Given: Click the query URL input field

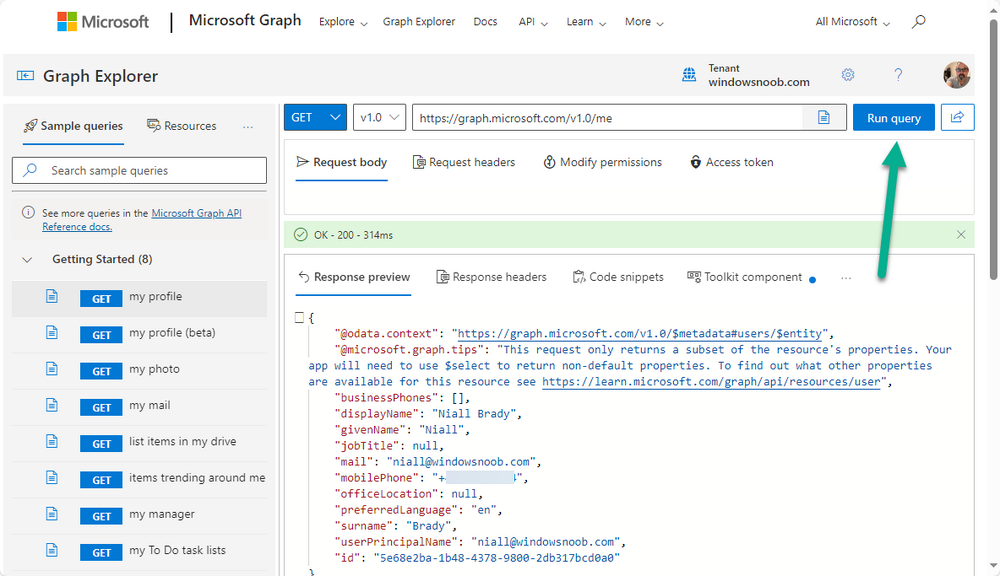Looking at the screenshot, I should [608, 117].
